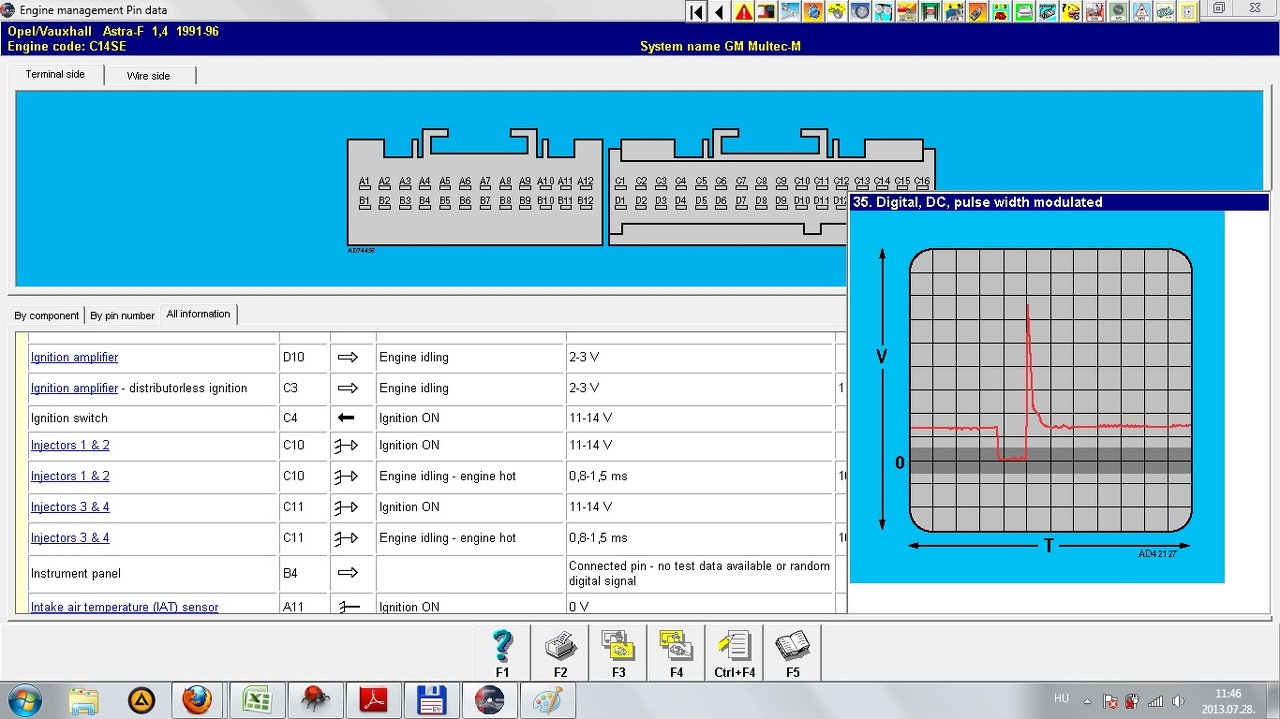This screenshot has width=1280, height=719.
Task: Select the All information tab
Action: click(x=198, y=314)
